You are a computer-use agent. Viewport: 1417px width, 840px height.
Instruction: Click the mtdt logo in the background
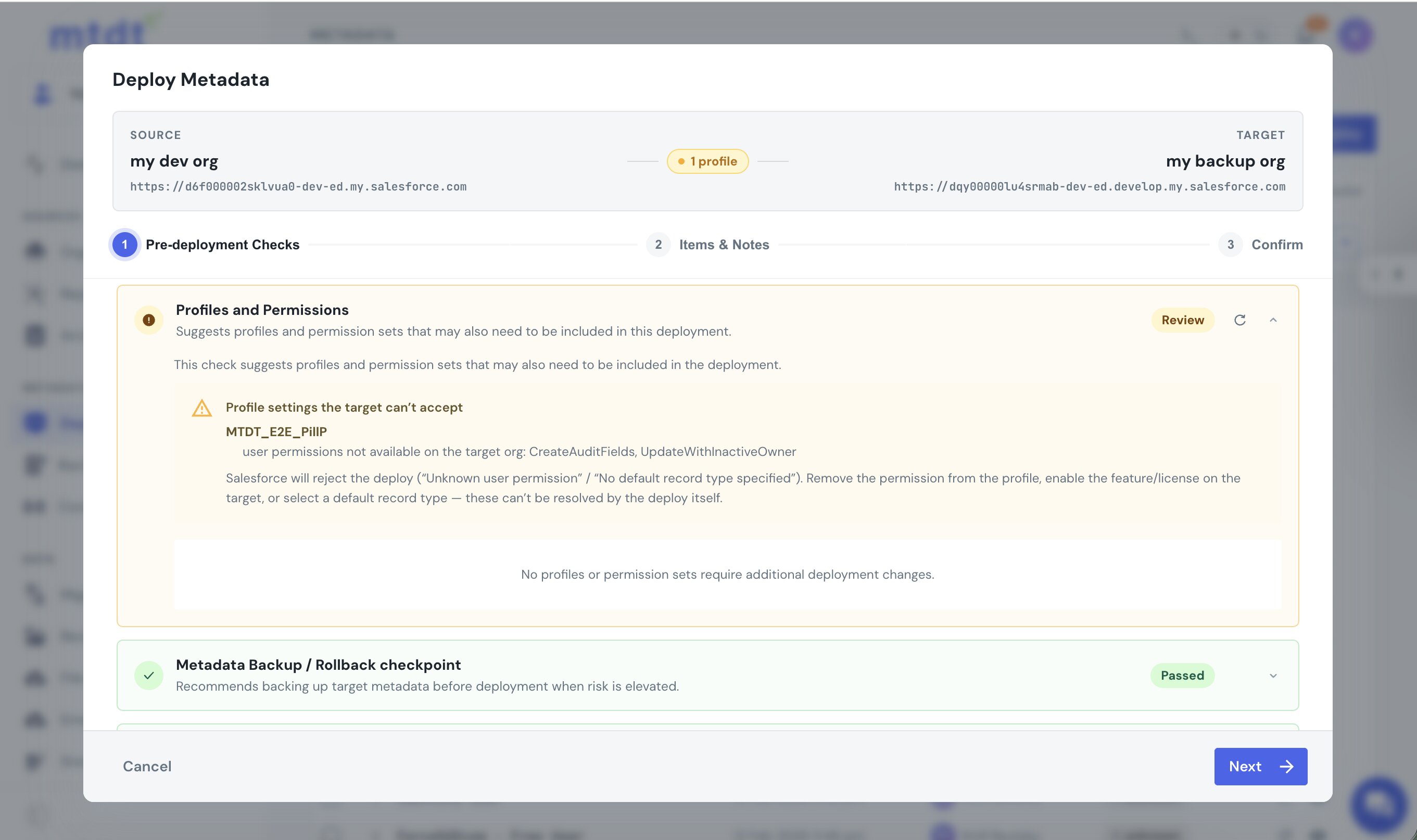click(105, 31)
